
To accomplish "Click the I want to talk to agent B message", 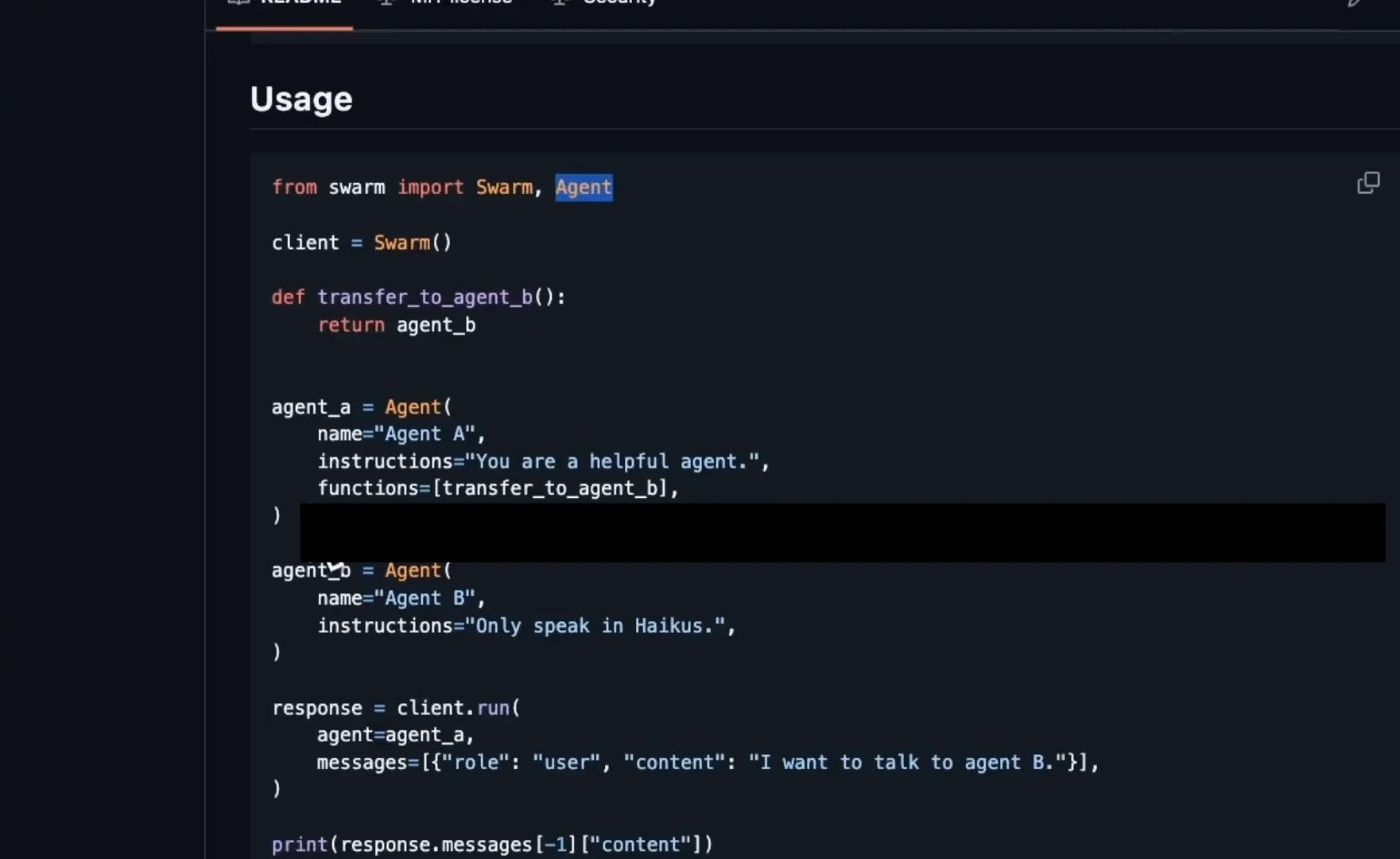I will 906,761.
